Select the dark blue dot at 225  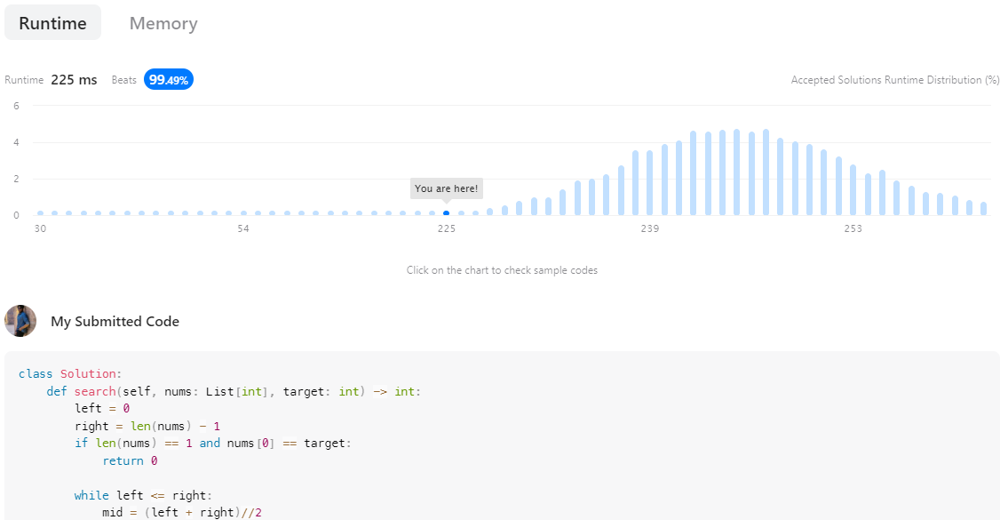[x=446, y=212]
